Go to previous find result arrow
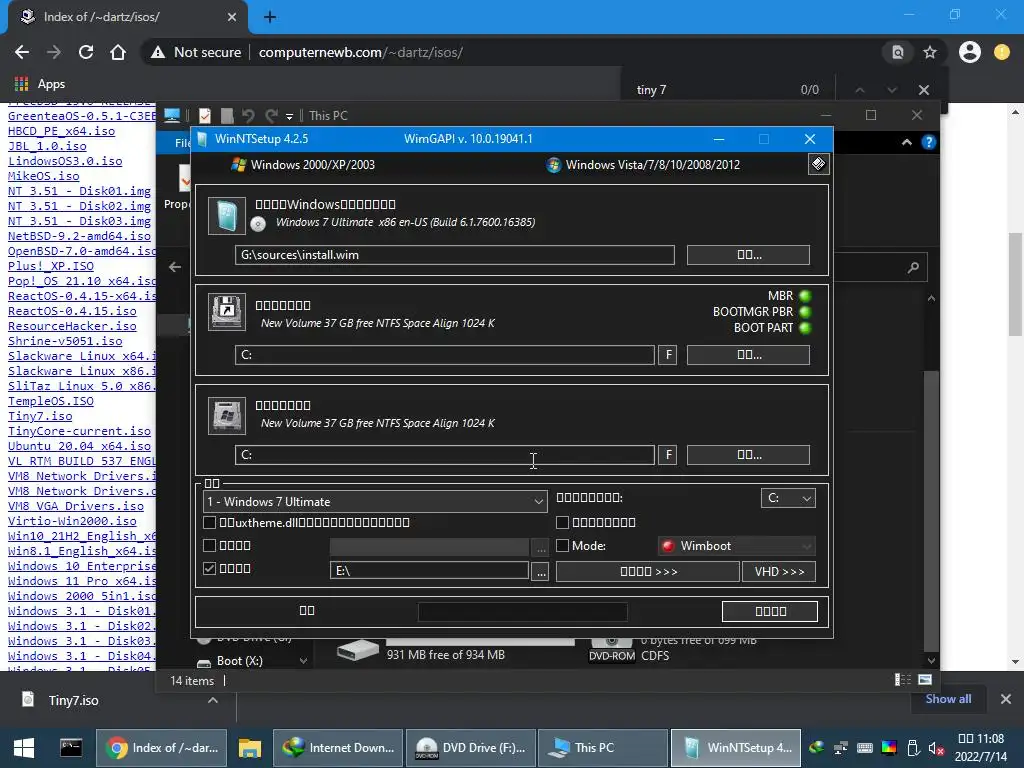The height and width of the screenshot is (768, 1024). [859, 89]
